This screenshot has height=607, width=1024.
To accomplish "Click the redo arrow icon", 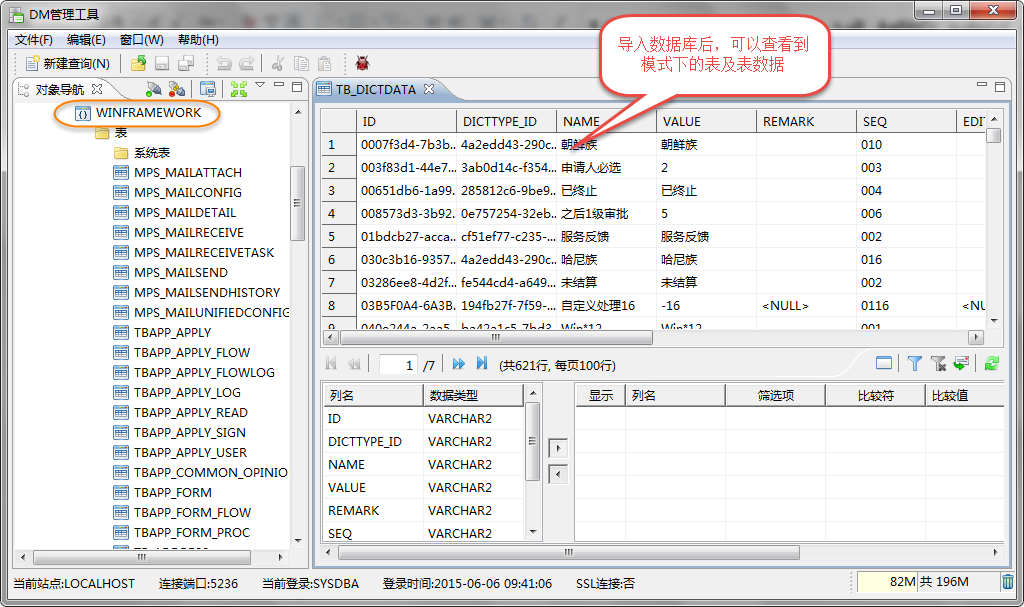I will [247, 63].
